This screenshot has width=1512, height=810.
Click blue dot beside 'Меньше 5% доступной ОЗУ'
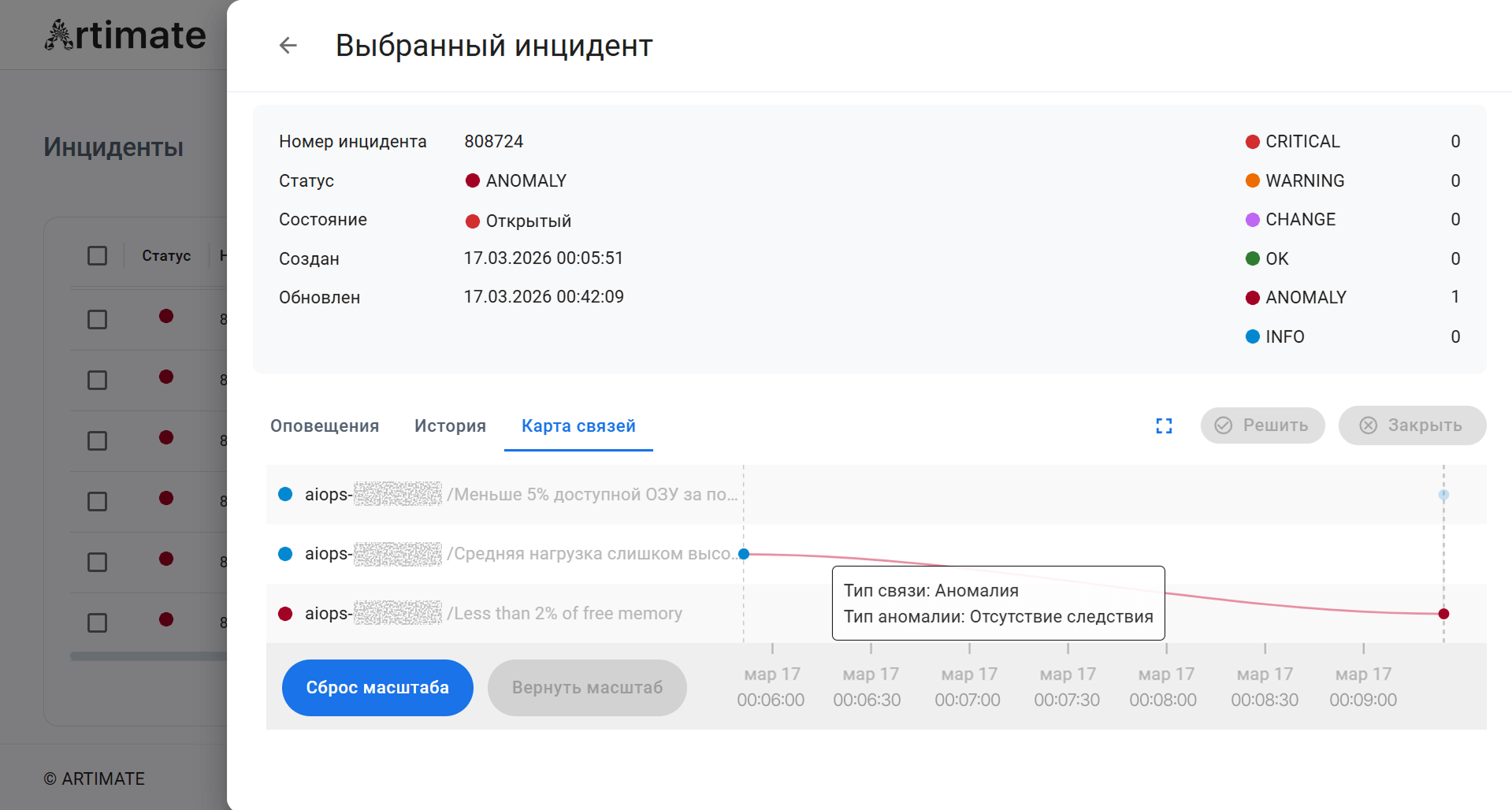pos(285,494)
